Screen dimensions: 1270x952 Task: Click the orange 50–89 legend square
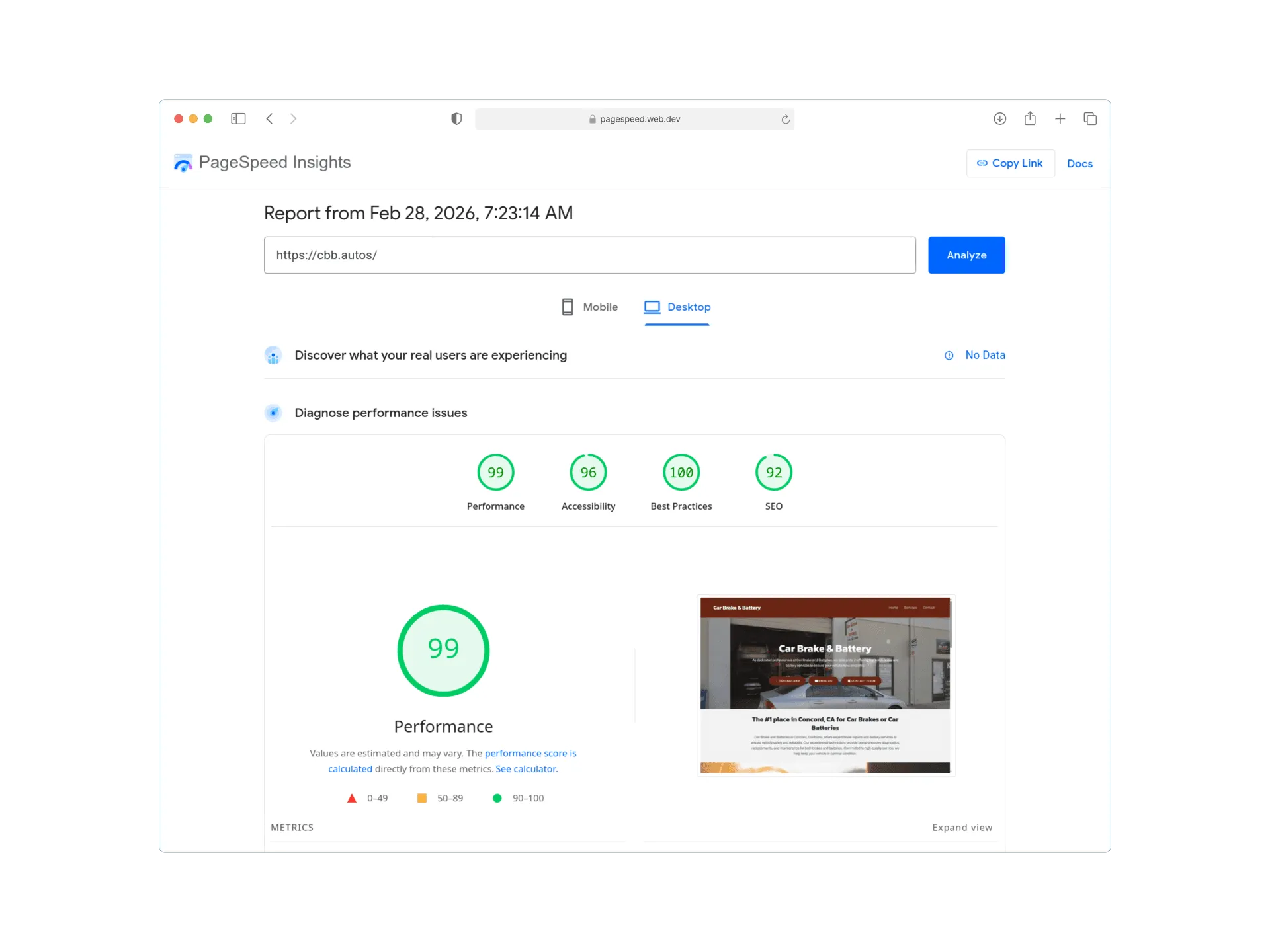421,798
